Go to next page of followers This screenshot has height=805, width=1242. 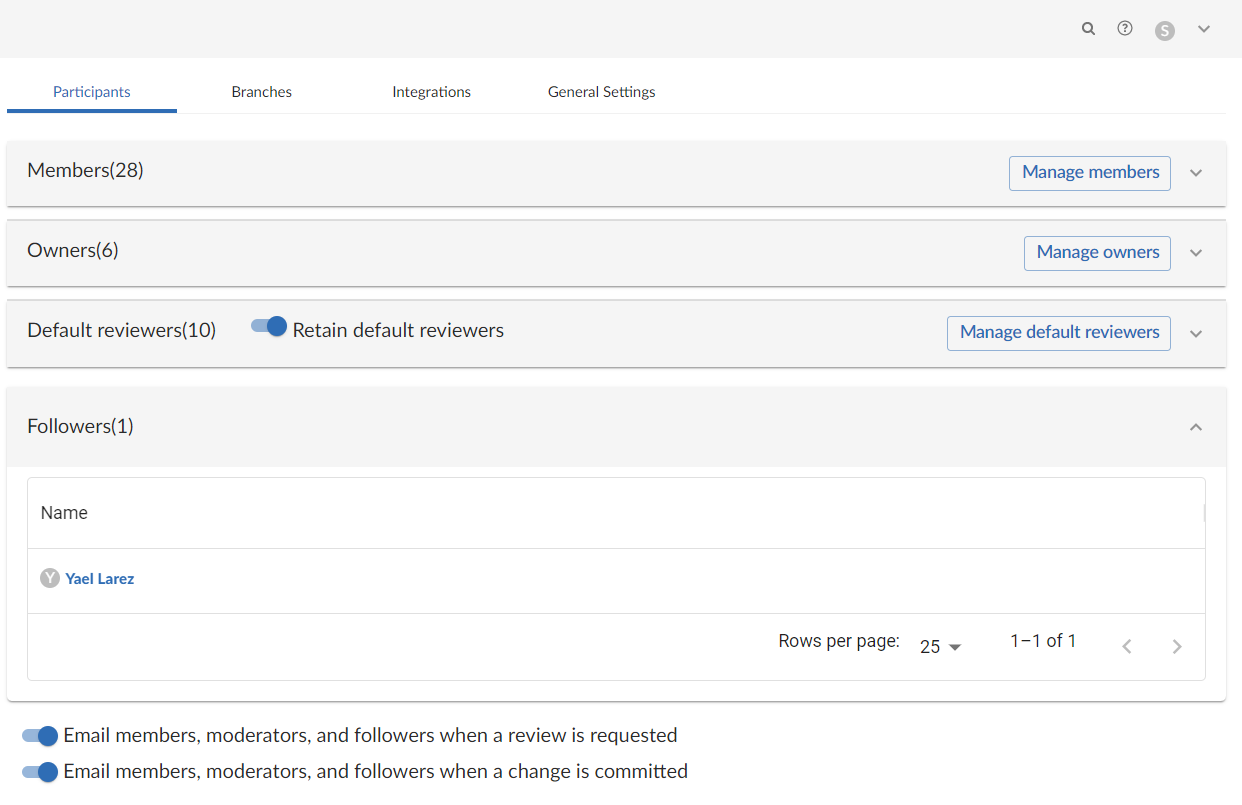(x=1177, y=646)
